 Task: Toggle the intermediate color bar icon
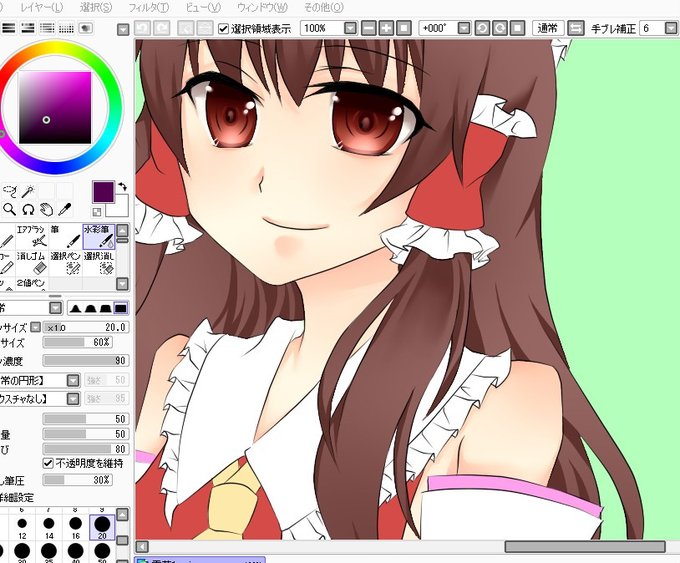pos(47,28)
